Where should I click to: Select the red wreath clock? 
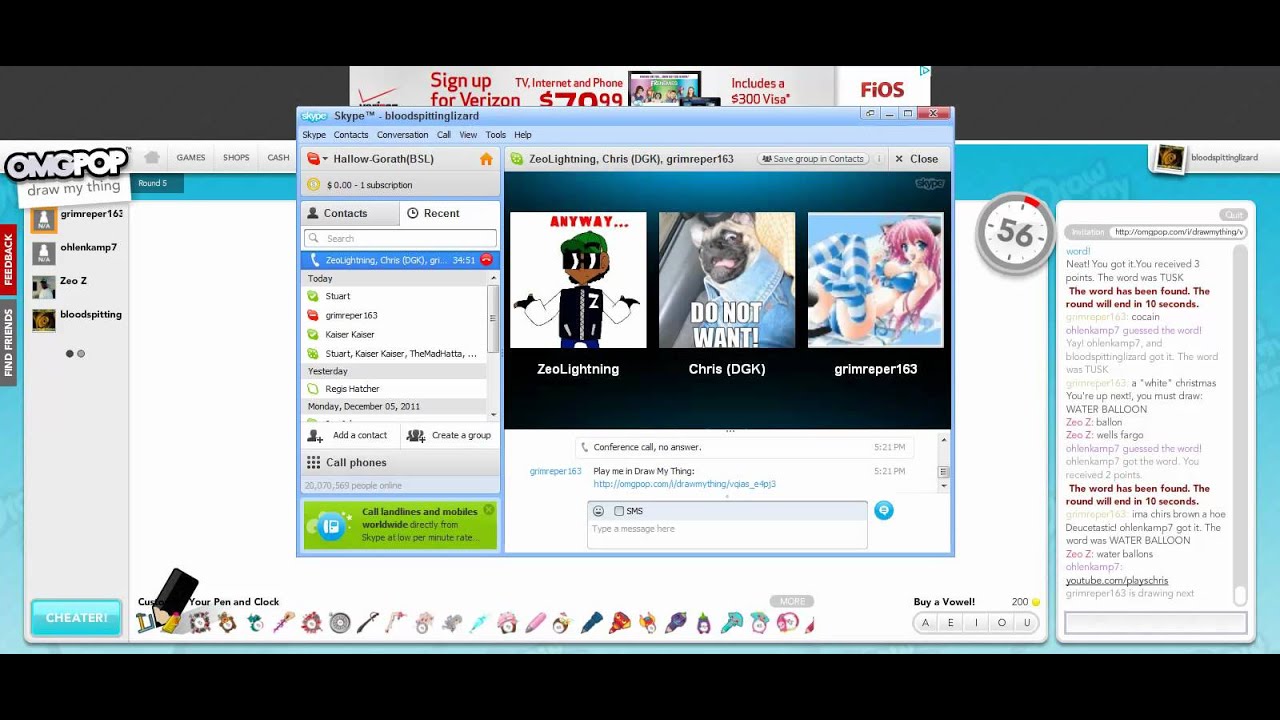(312, 623)
